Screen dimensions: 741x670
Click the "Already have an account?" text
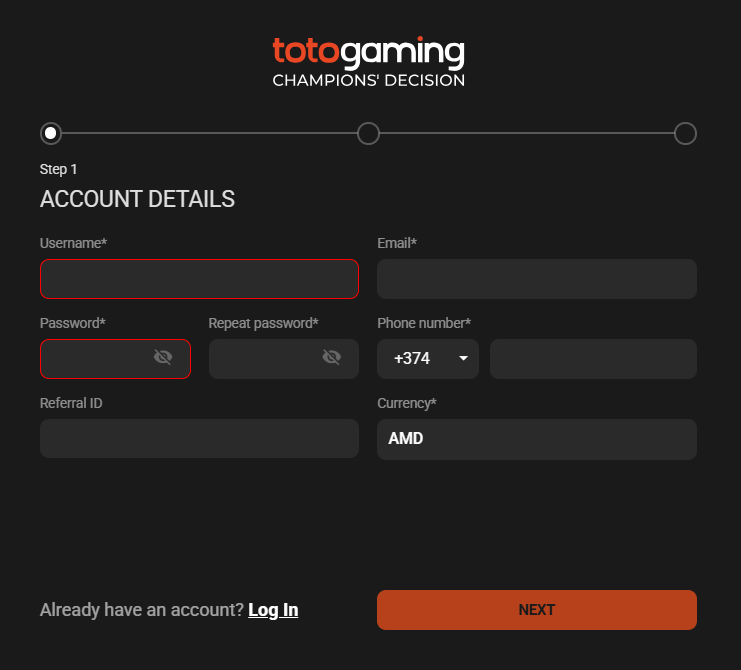[141, 610]
